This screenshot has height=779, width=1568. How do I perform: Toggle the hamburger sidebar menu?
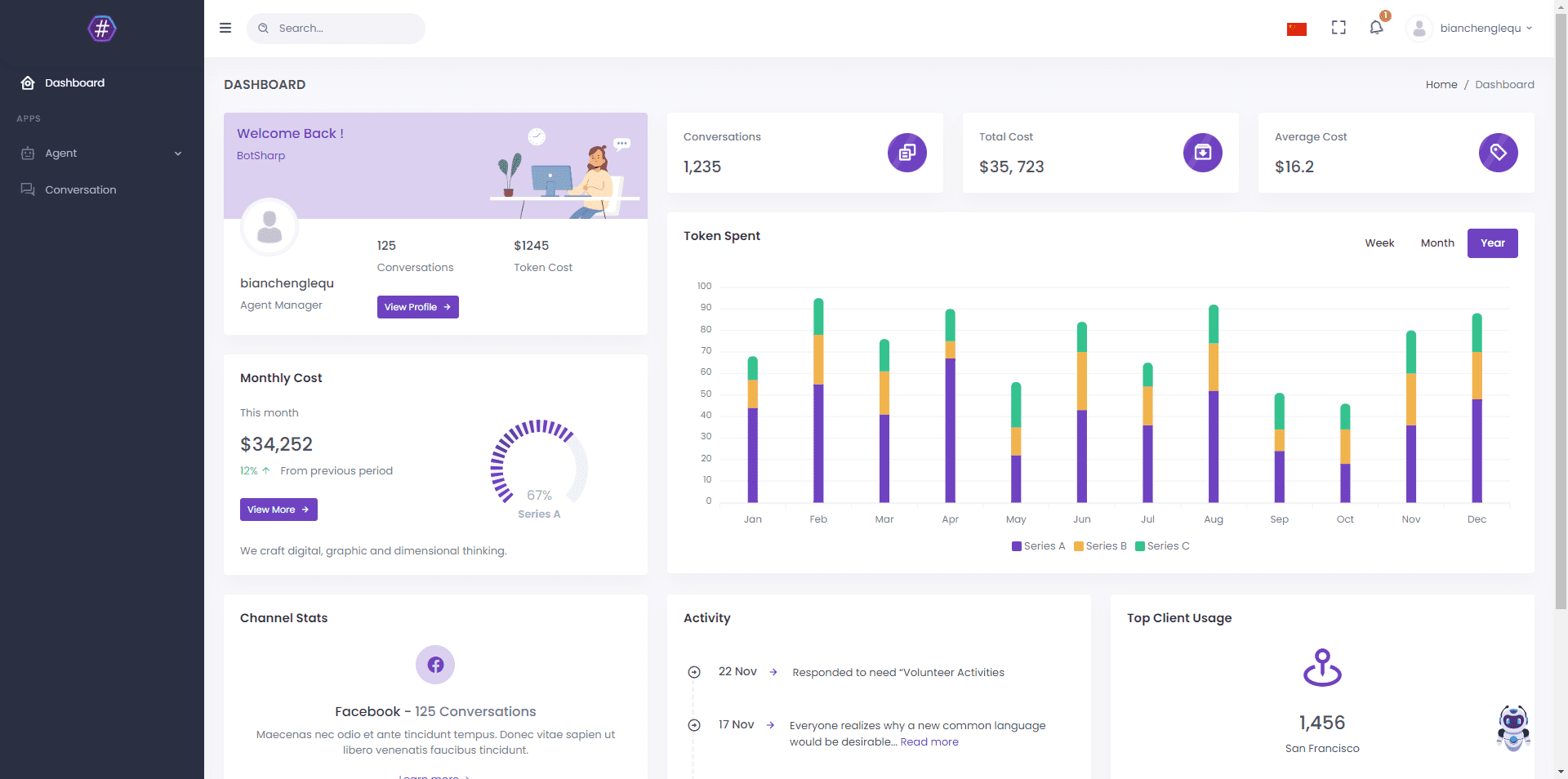click(x=225, y=28)
